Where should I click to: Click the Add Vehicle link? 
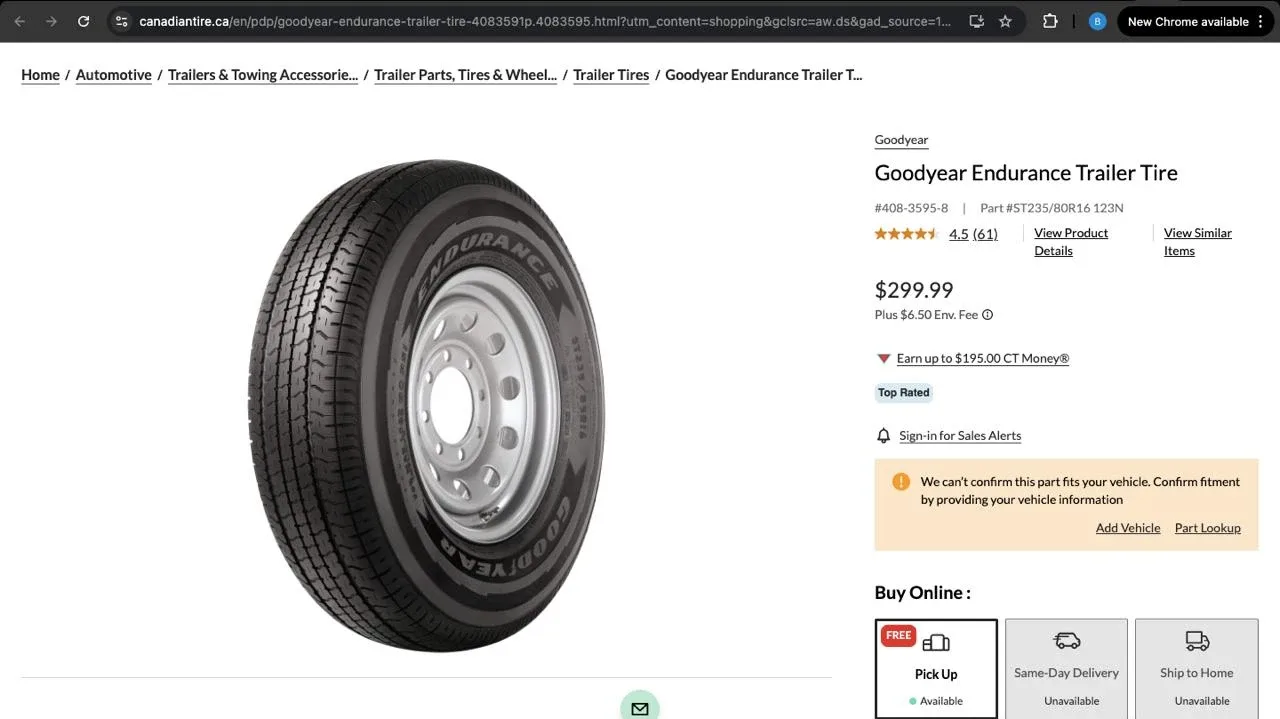[x=1127, y=527]
